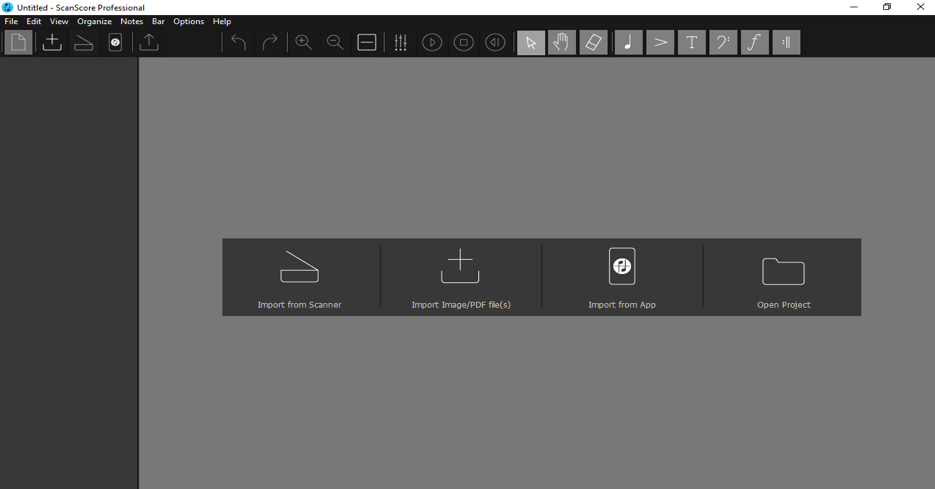Click the Redo arrow icon
This screenshot has height=489, width=935.
pos(270,42)
